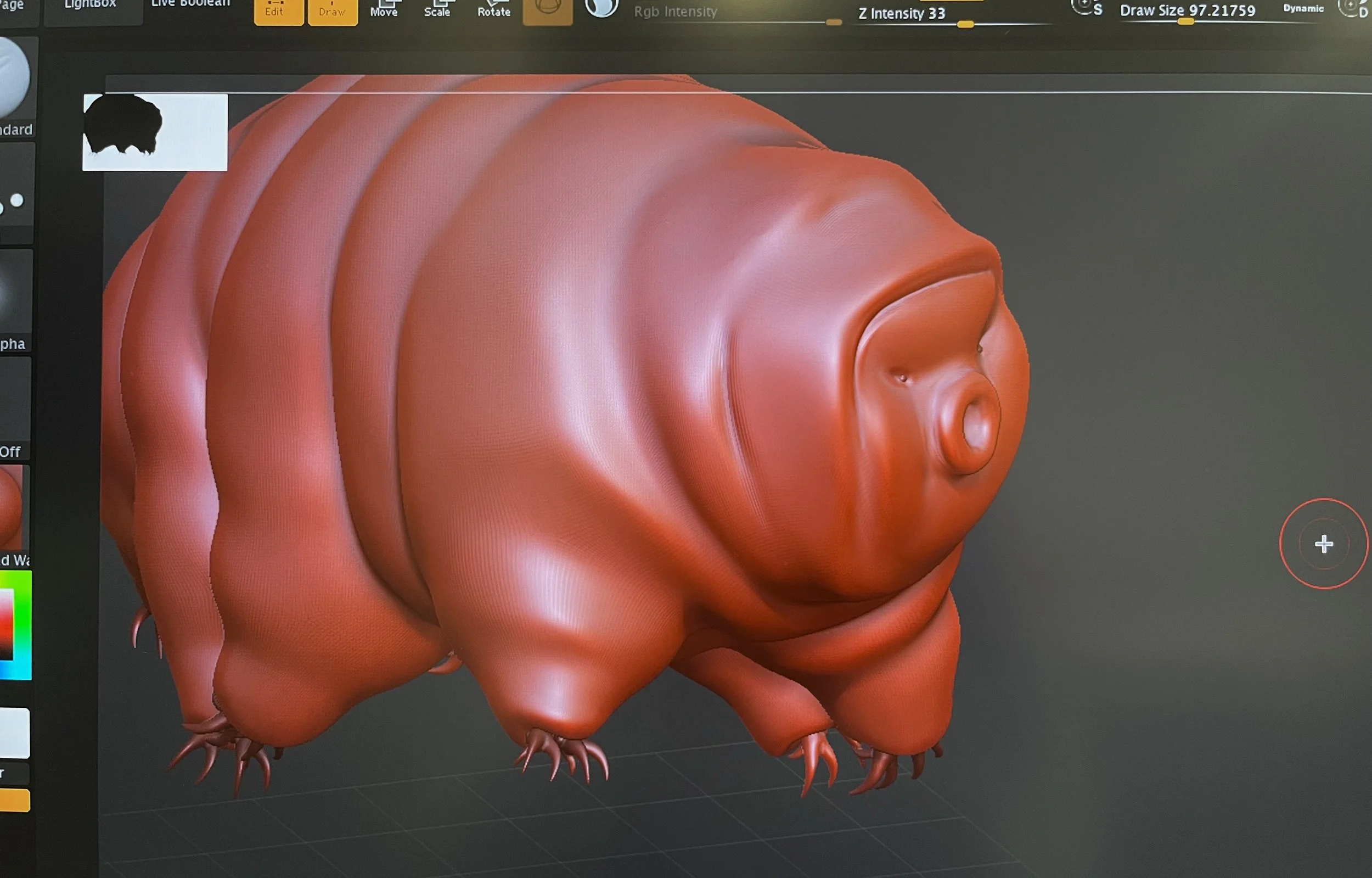
Task: Open the Standard brush thumbnail
Action: tap(17, 87)
